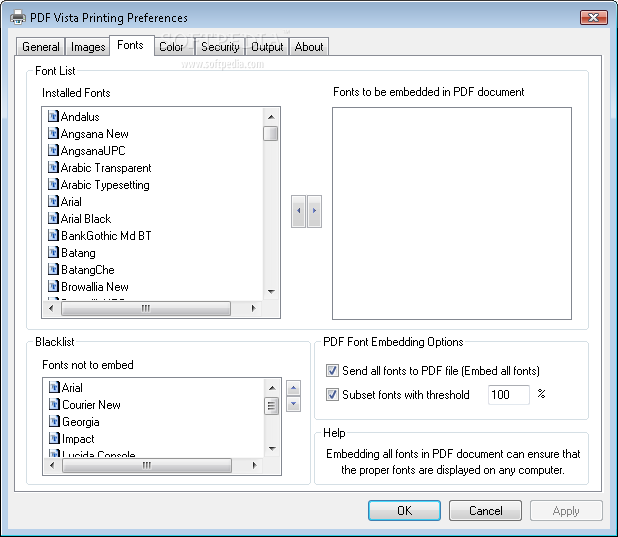The width and height of the screenshot is (618, 537).
Task: Open the General tab
Action: (x=41, y=47)
